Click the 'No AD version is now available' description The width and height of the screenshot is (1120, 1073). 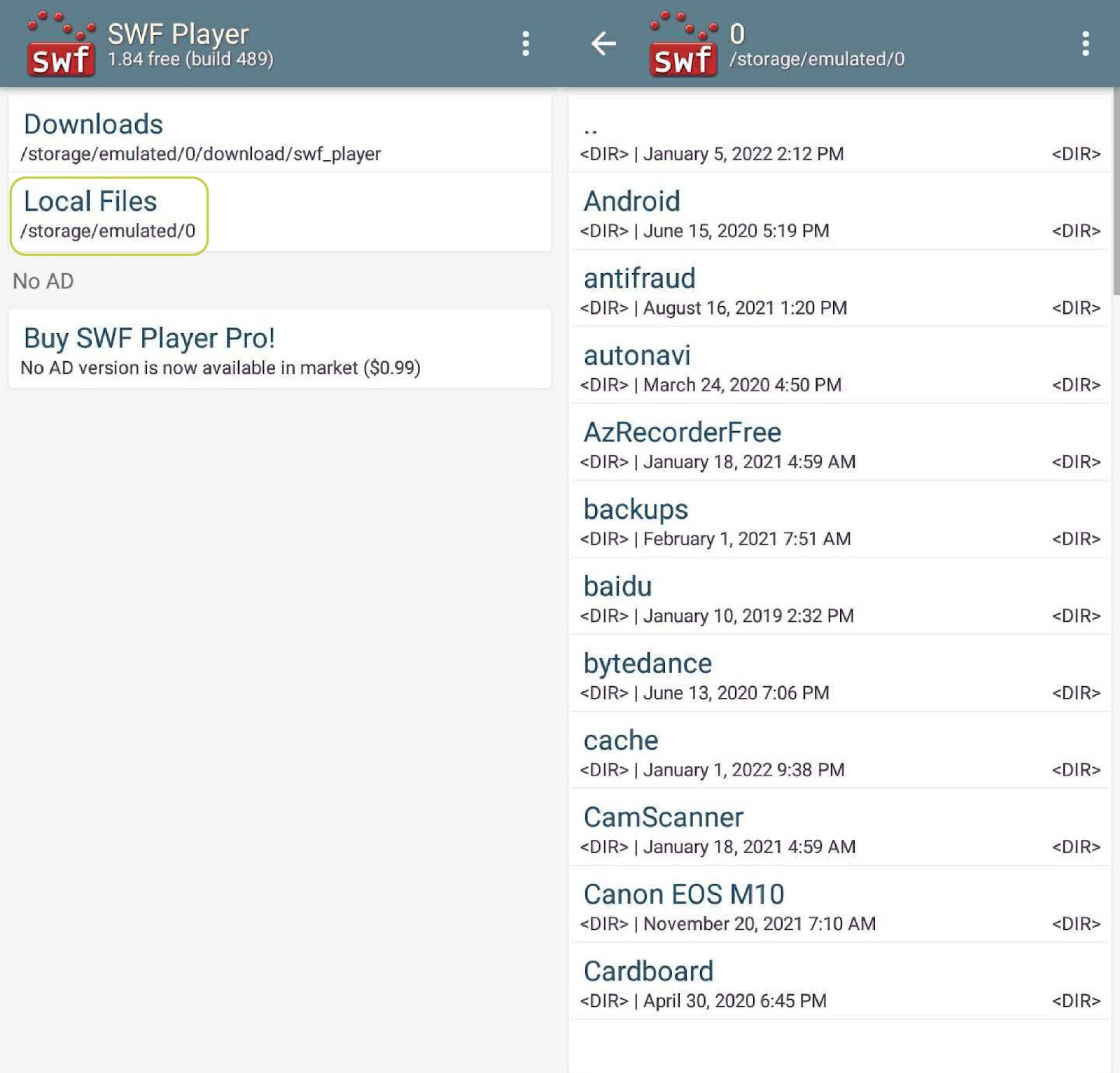tap(220, 368)
